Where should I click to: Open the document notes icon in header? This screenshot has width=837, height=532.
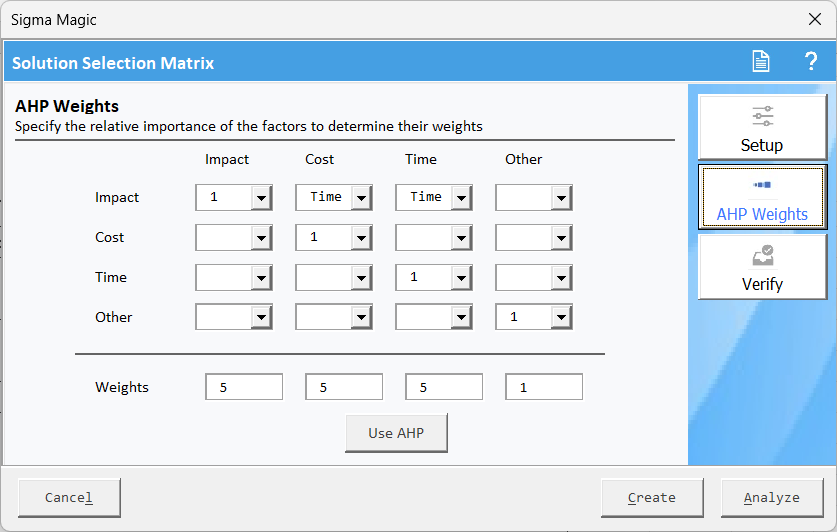pos(761,61)
